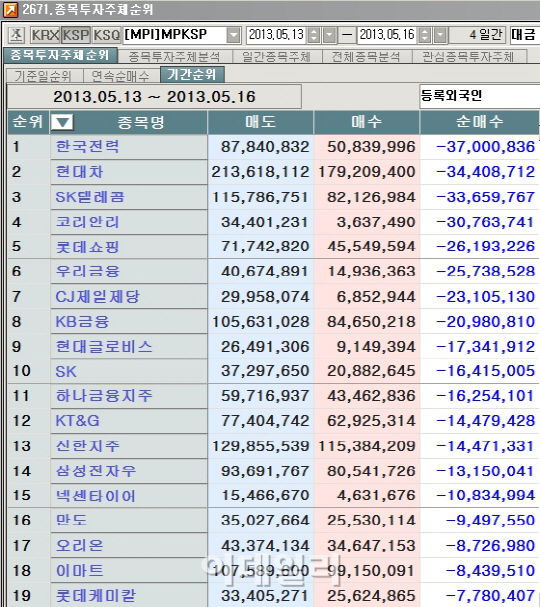Viewport: 540px width, 607px height.
Task: Sort by the 순매수 column header
Action: click(x=480, y=122)
